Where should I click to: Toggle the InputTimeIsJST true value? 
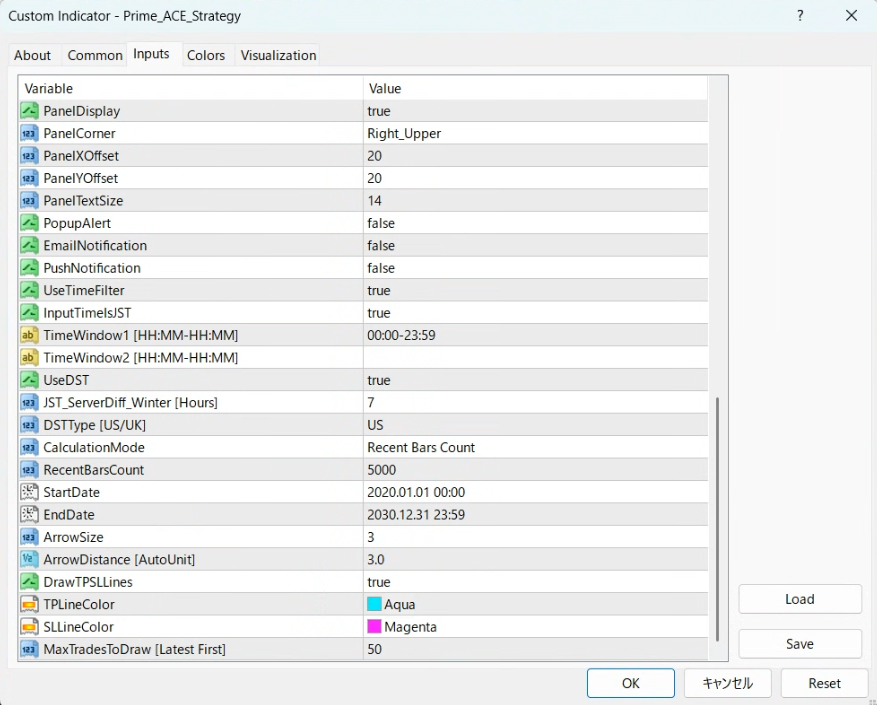[535, 312]
